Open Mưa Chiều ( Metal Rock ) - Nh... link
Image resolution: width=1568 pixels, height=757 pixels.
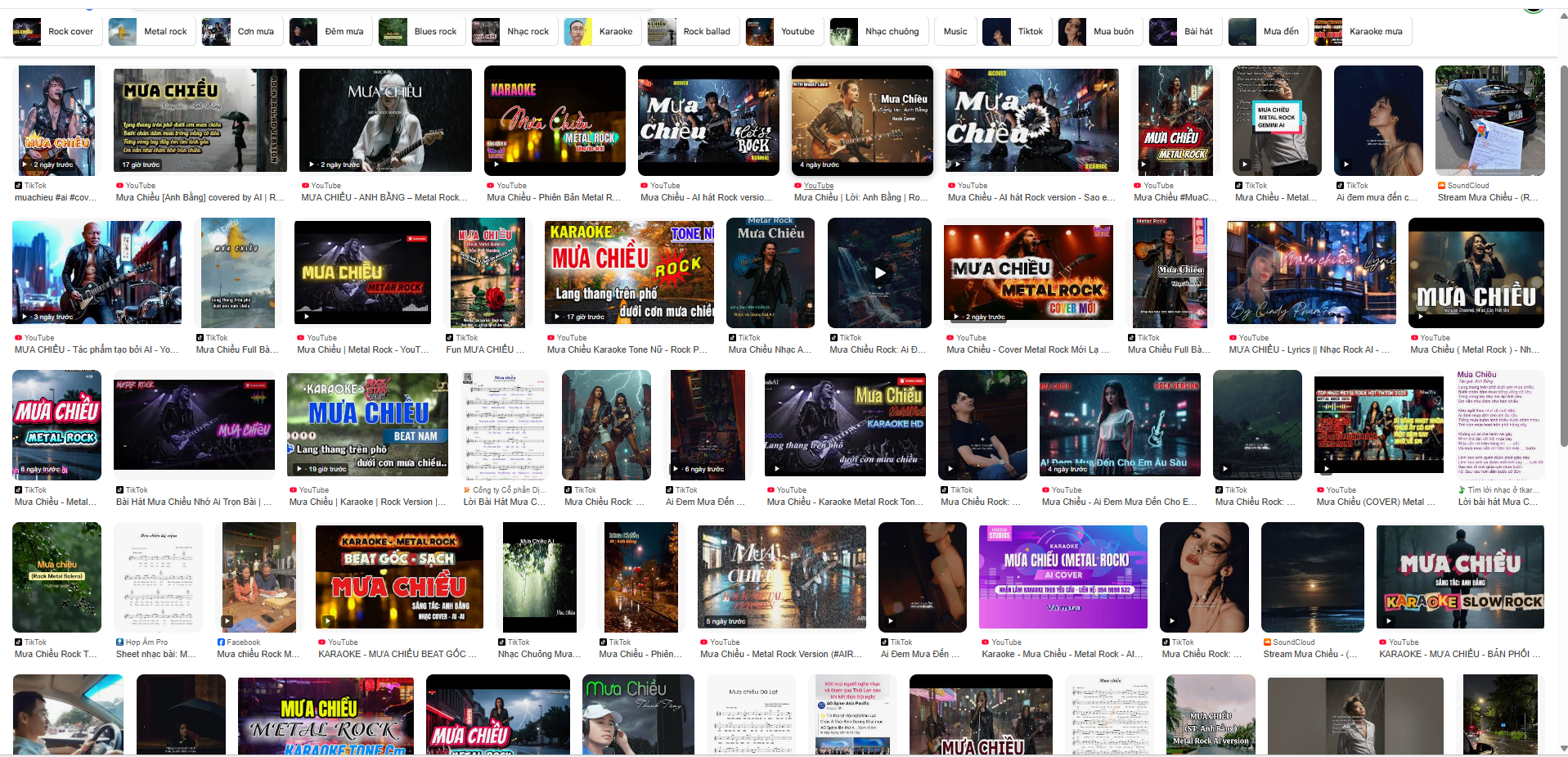1475,349
